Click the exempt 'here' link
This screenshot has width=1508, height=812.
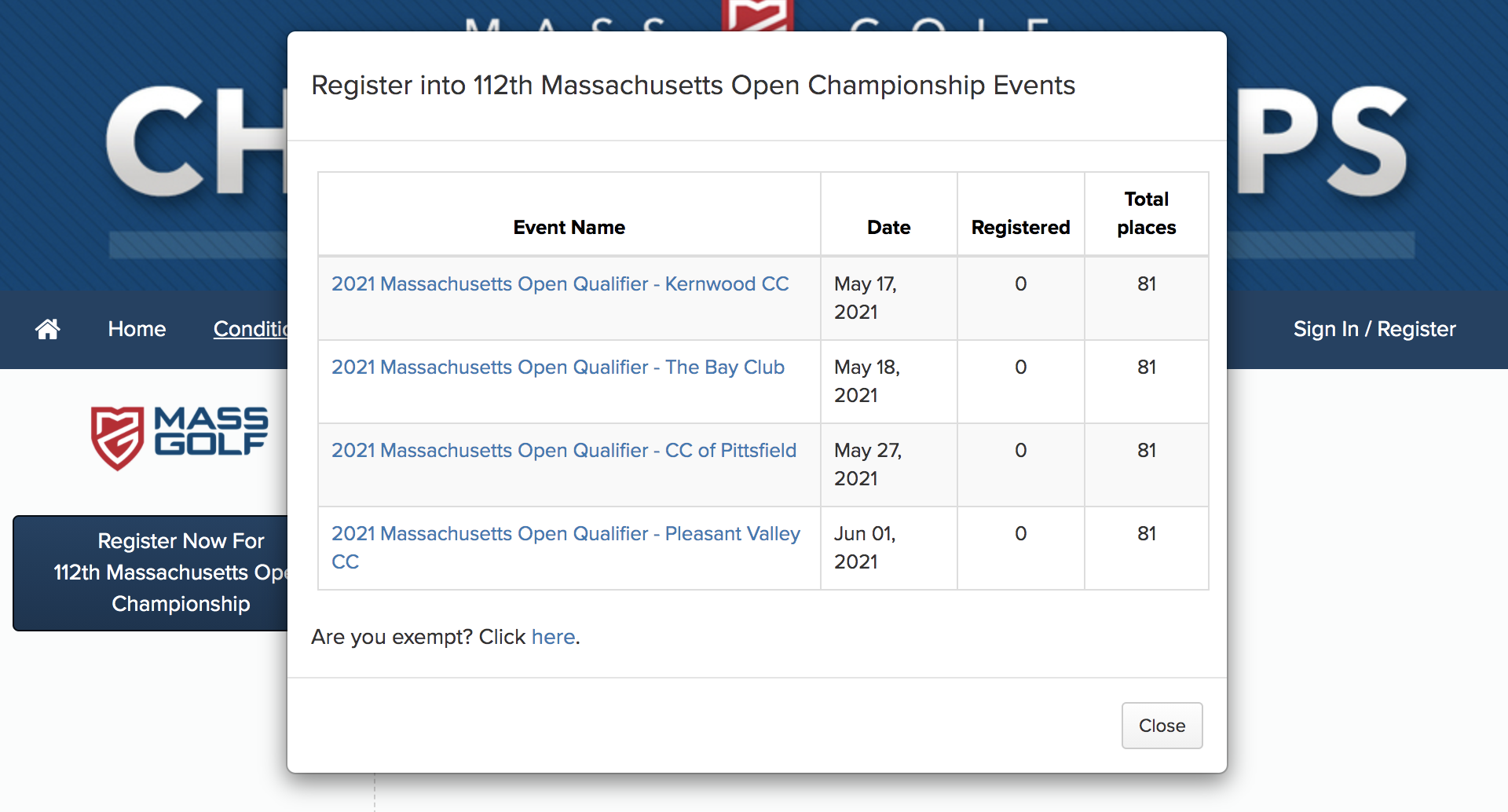point(554,637)
